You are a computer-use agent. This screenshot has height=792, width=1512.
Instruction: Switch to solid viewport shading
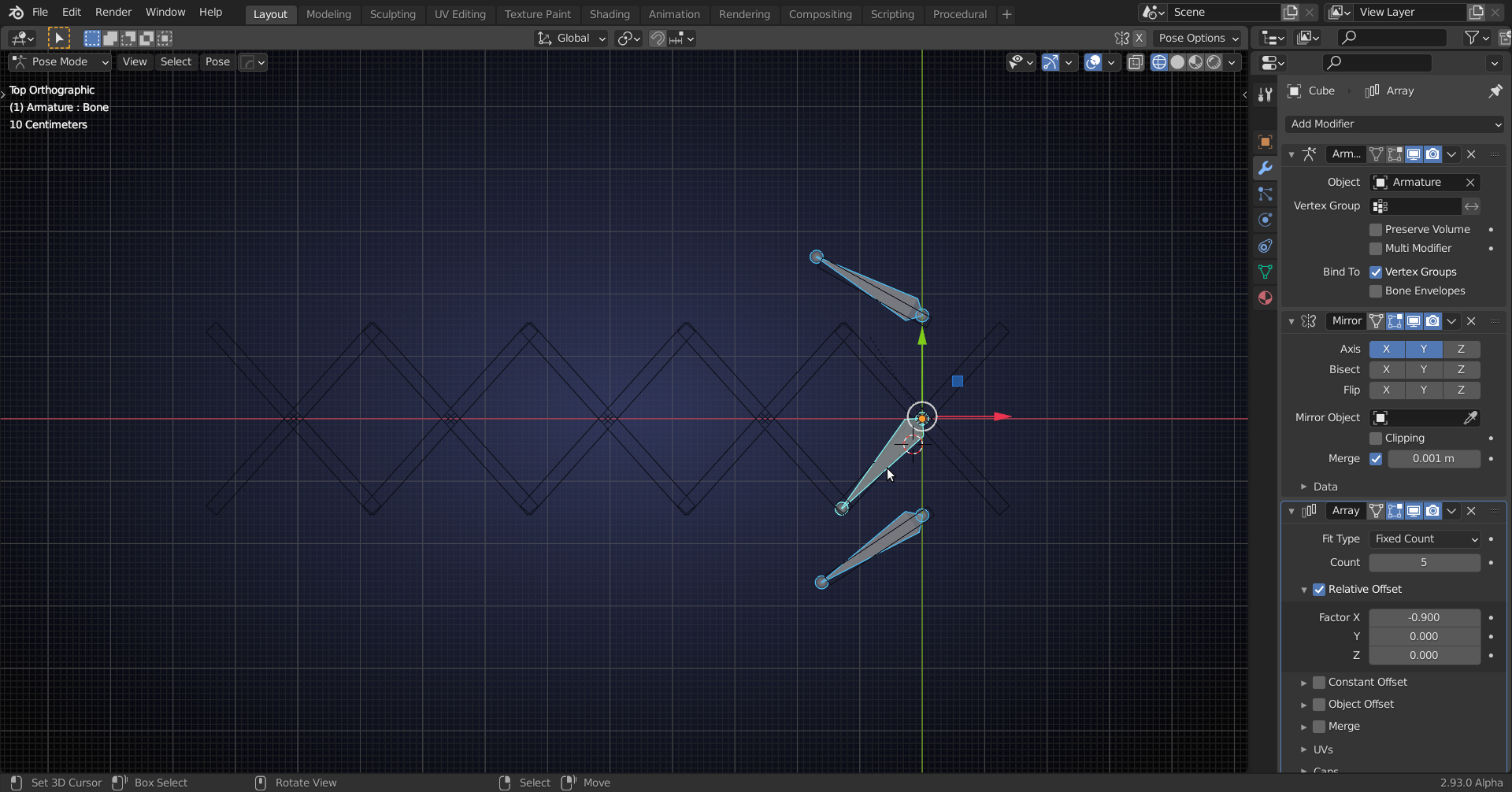pyautogui.click(x=1177, y=62)
